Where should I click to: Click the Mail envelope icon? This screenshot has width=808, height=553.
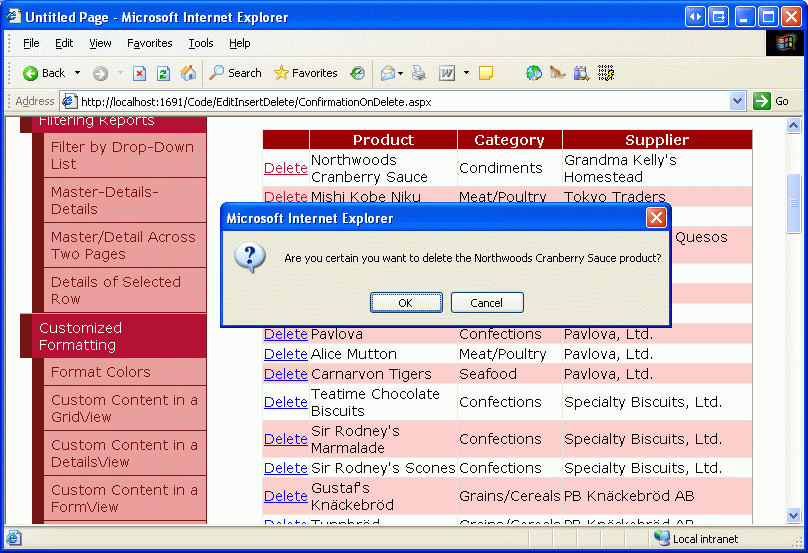pyautogui.click(x=387, y=73)
